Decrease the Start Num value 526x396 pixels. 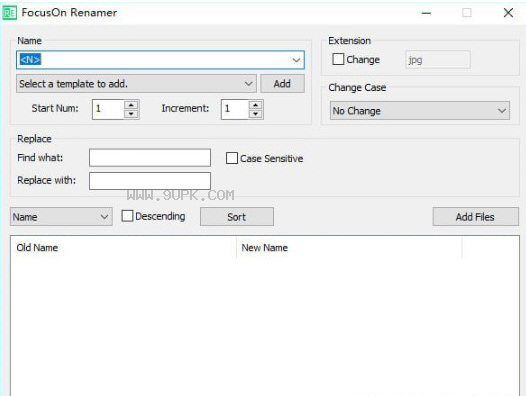131,114
